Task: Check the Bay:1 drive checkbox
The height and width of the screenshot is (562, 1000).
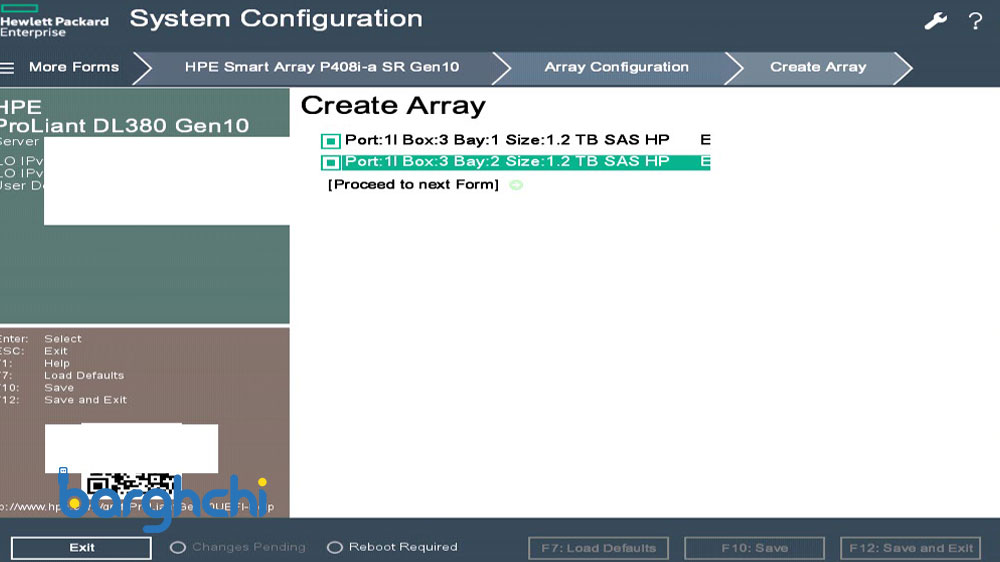Action: pos(330,141)
